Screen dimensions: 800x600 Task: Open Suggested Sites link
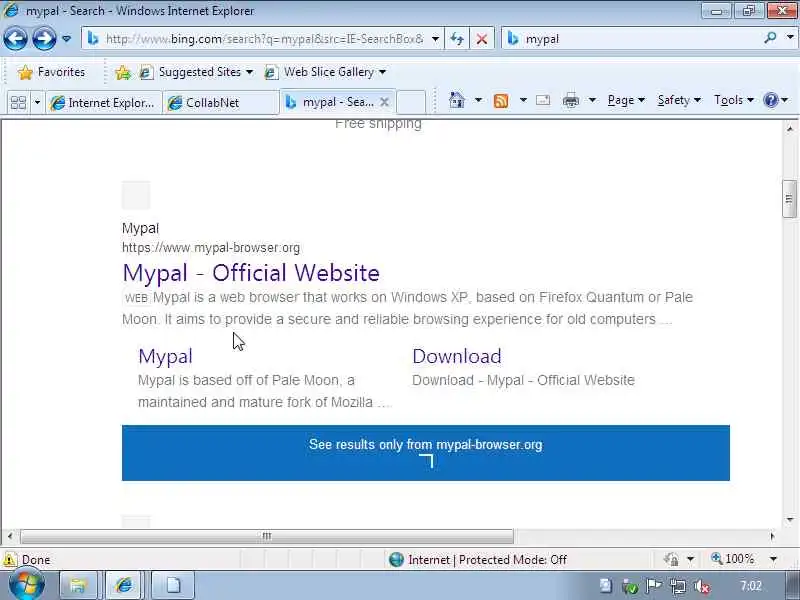pos(196,72)
